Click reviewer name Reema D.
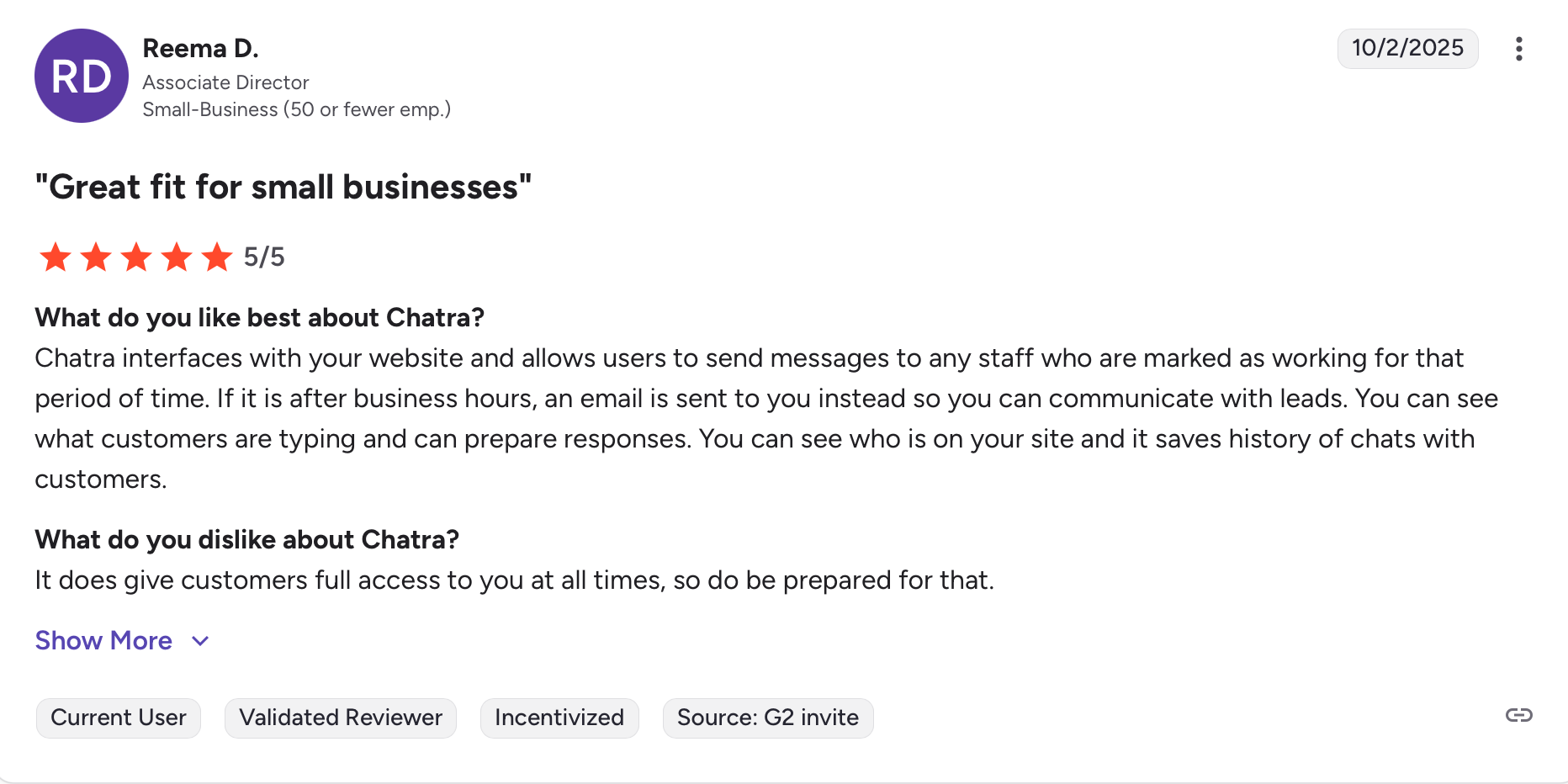The width and height of the screenshot is (1568, 784). [x=200, y=49]
